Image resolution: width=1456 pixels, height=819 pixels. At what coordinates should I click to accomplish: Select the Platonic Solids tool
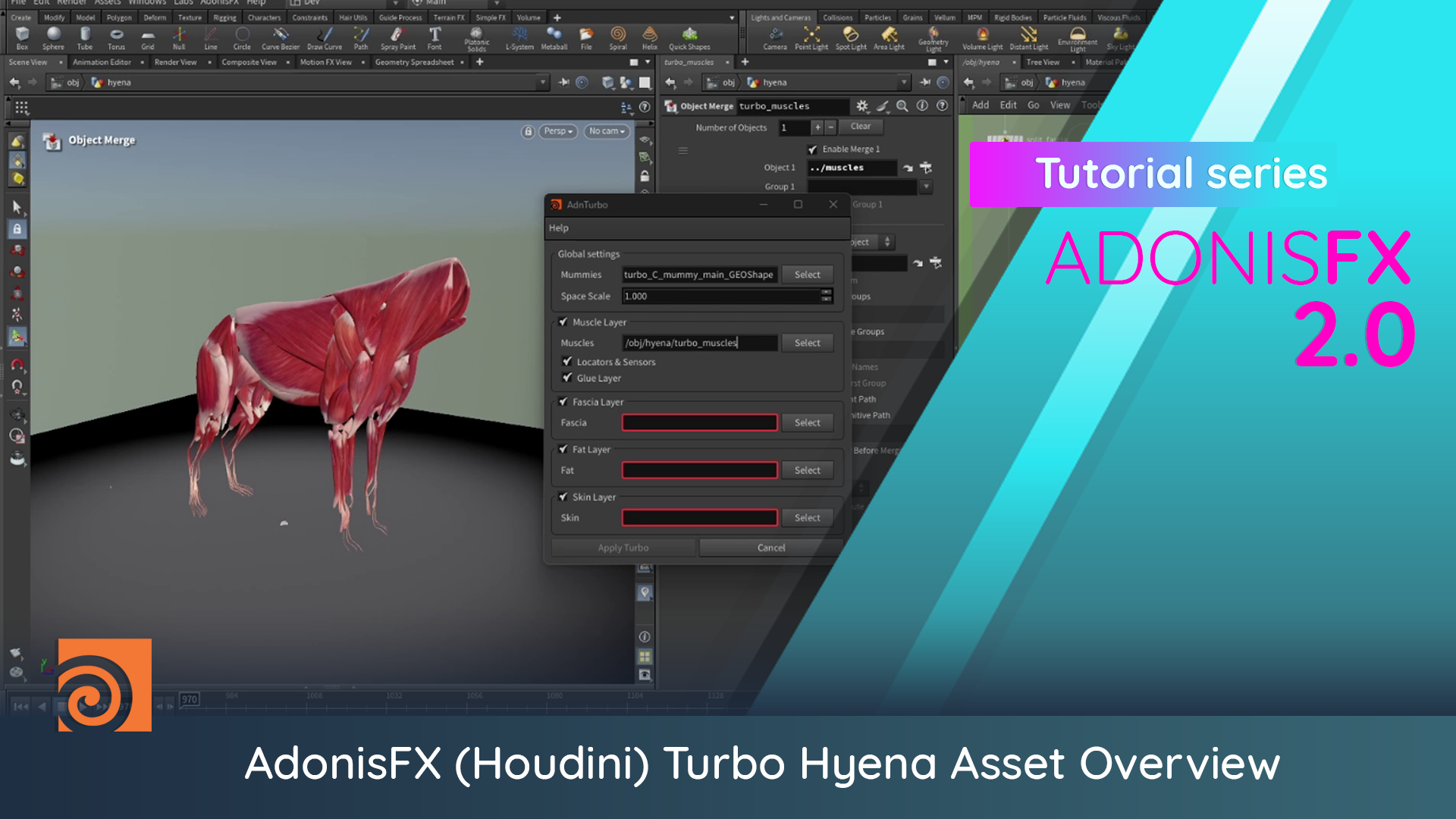coord(476,39)
